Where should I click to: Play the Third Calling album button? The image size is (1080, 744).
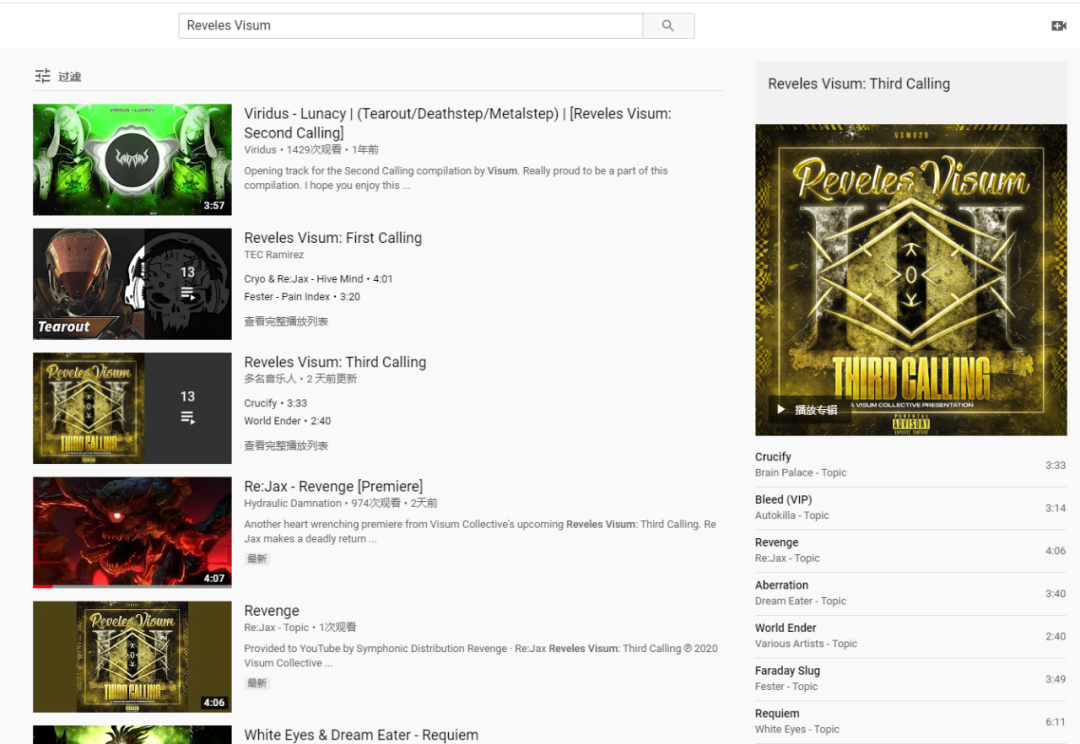809,409
